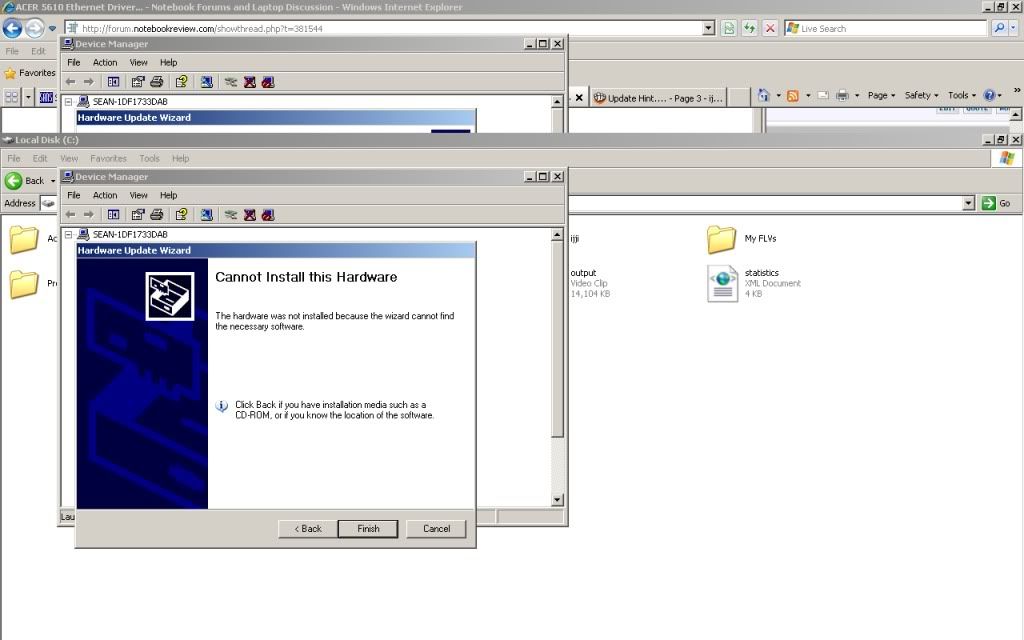Click Disable device icon in Device Manager over Local Disk
This screenshot has width=1024, height=640.
point(268,215)
